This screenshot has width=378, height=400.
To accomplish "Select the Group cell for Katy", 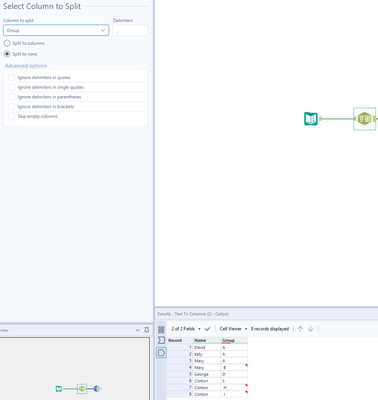I will [x=234, y=354].
